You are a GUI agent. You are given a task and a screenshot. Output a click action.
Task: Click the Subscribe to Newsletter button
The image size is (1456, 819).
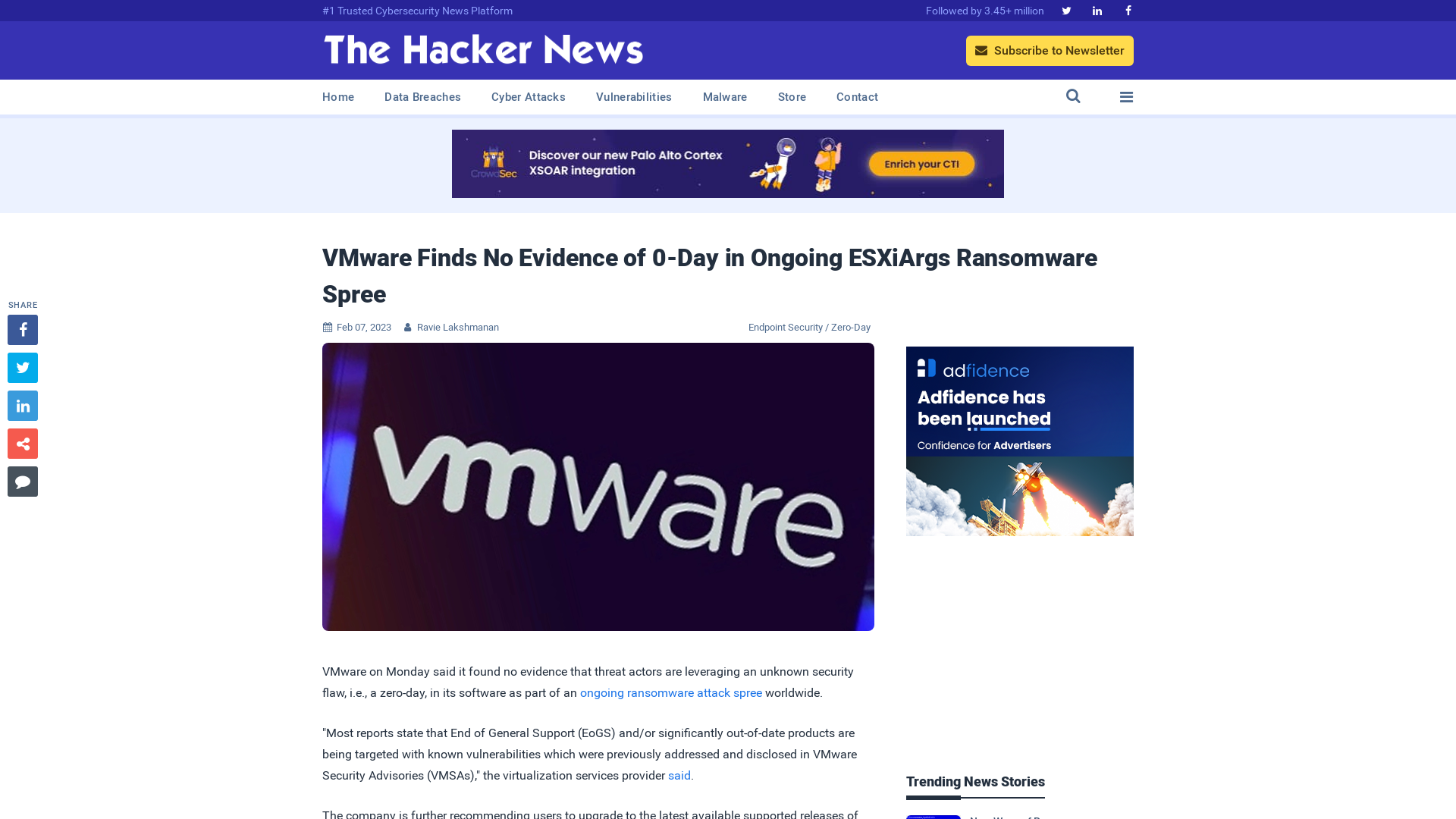(1050, 50)
